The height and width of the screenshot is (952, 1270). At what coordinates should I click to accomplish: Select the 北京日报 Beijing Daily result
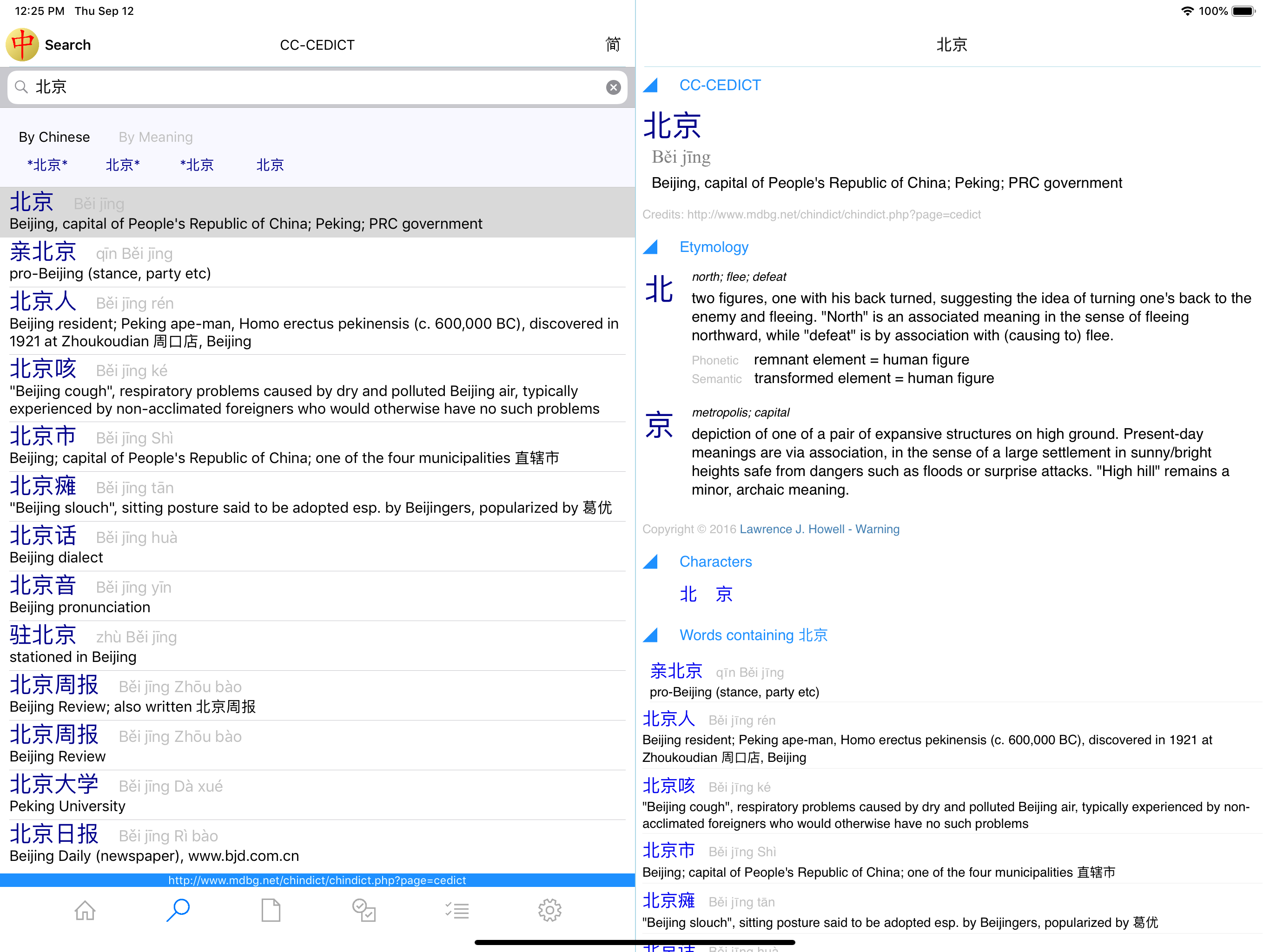(317, 845)
